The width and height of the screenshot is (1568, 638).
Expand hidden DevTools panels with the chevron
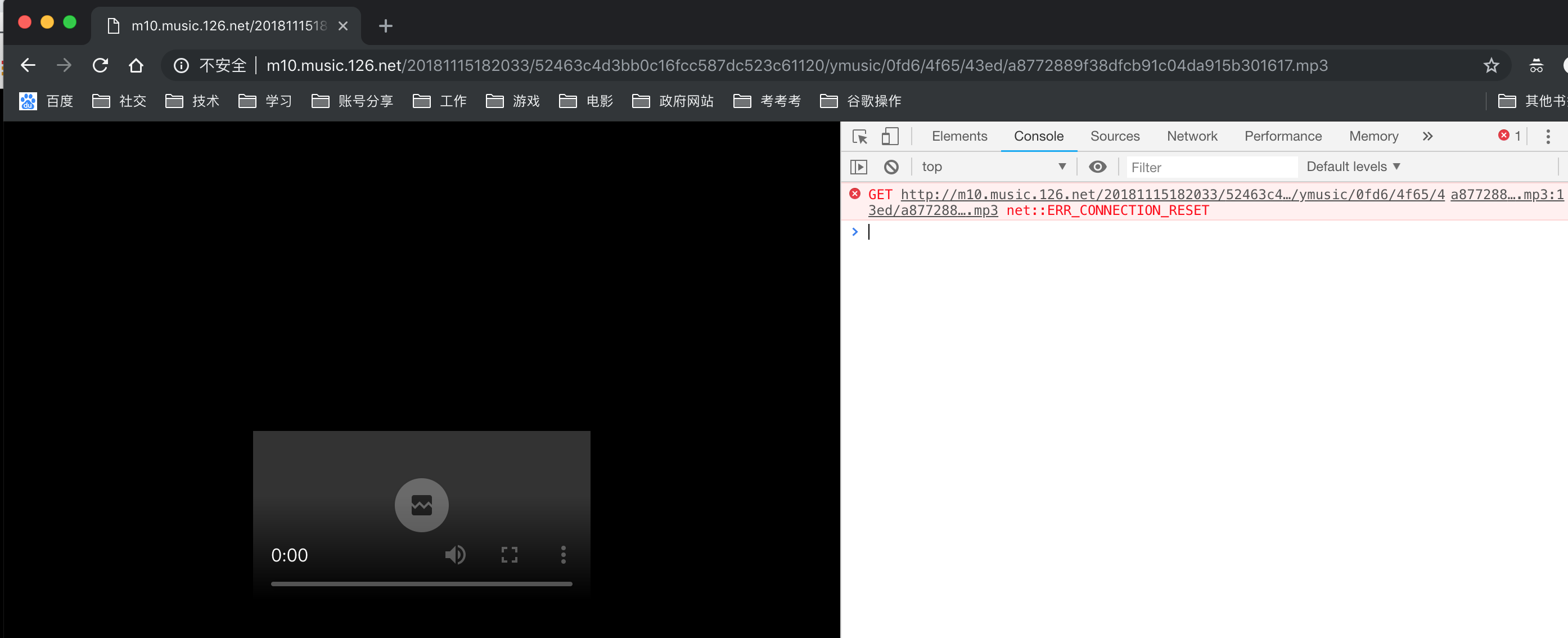click(x=1427, y=136)
